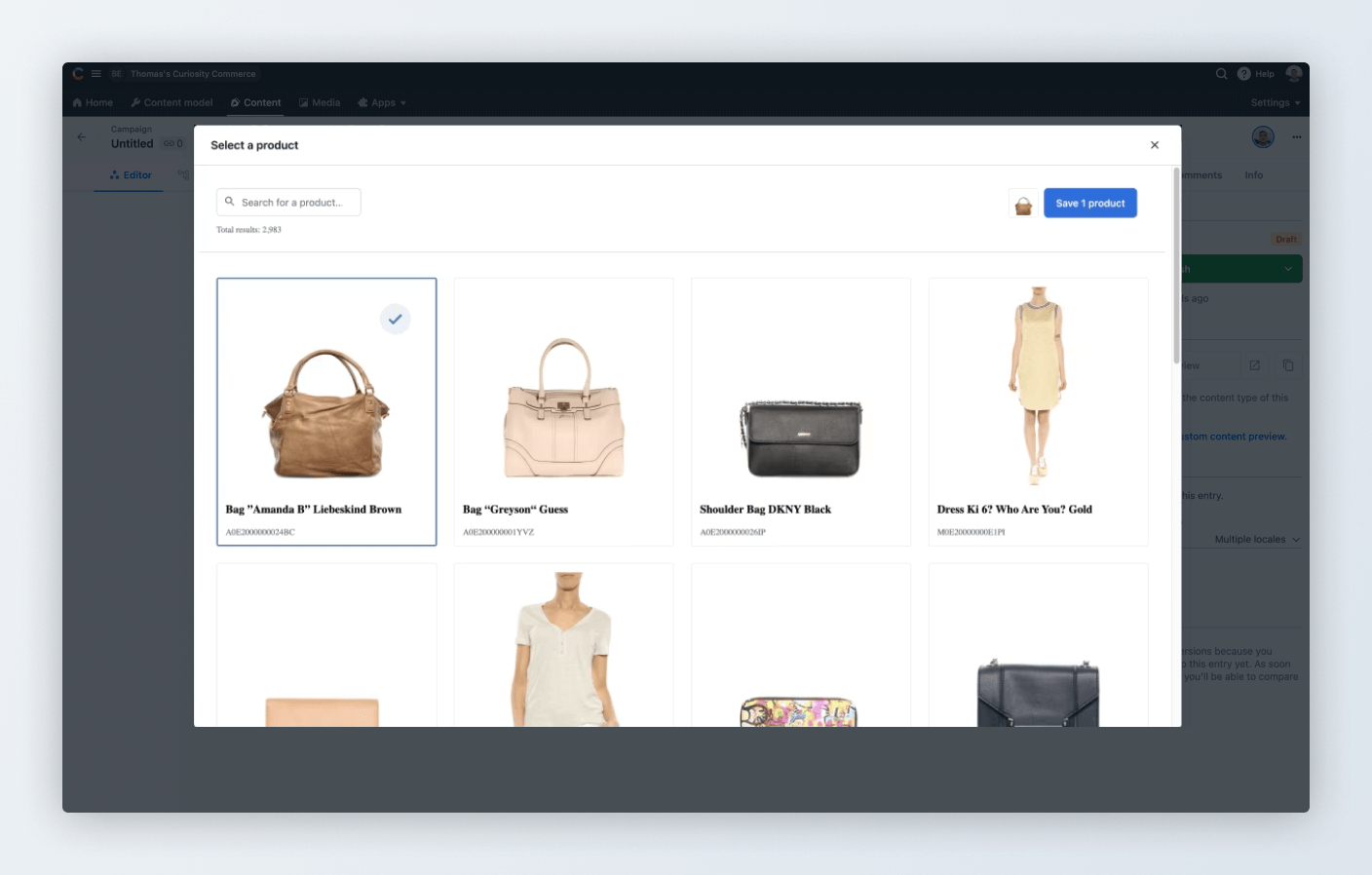1372x875 pixels.
Task: Click the Save 1 product button
Action: pos(1089,203)
